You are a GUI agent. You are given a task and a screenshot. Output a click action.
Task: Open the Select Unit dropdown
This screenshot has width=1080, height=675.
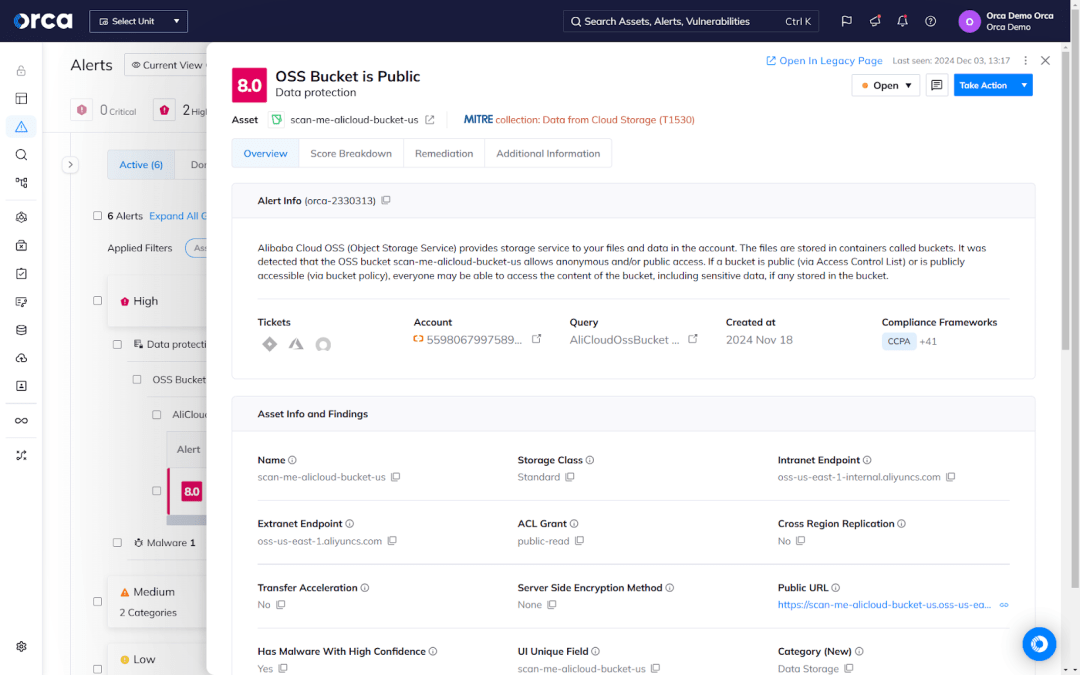138,21
